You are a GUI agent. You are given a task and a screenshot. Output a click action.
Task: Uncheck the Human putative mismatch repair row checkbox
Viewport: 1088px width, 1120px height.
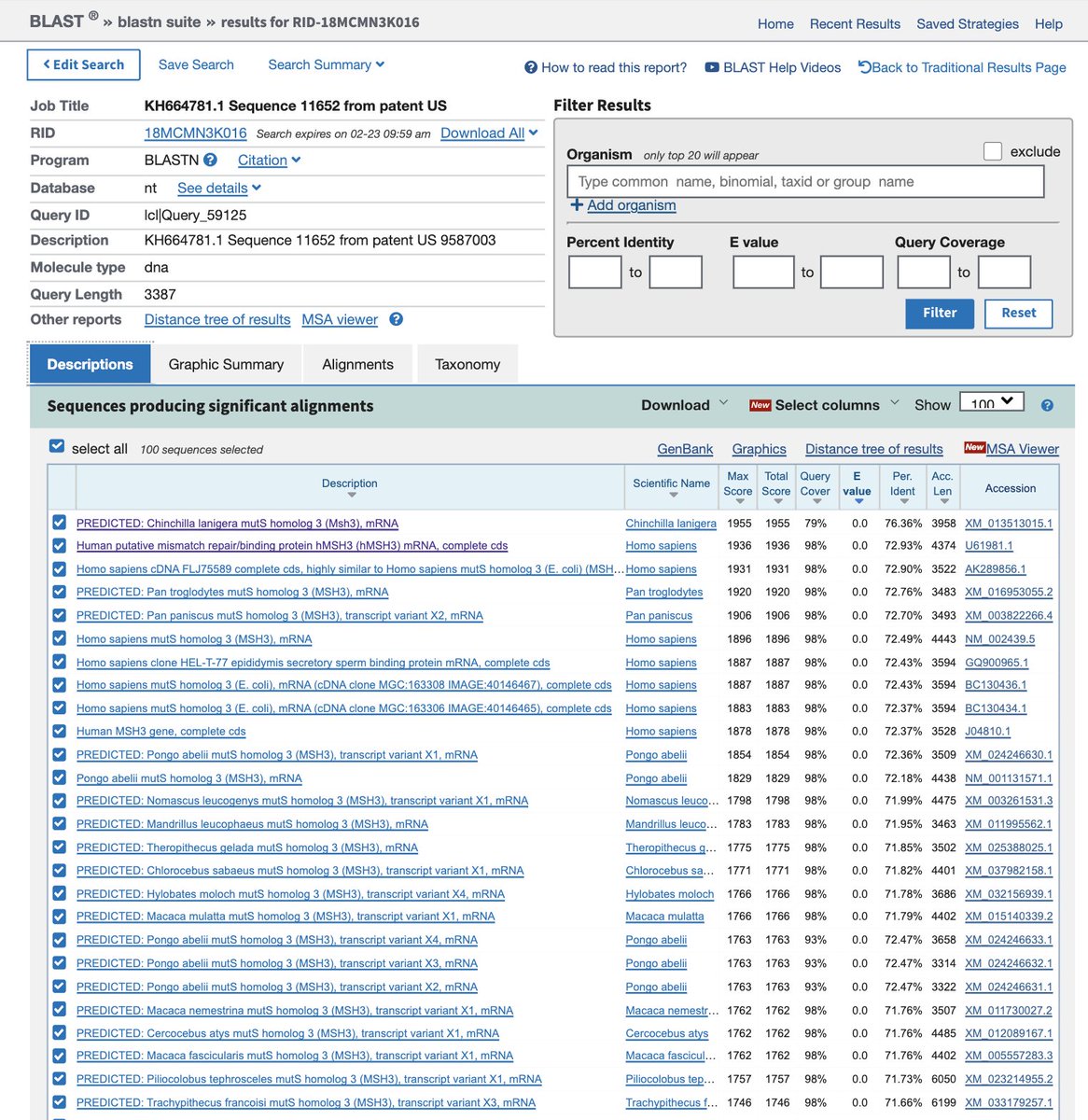(60, 545)
